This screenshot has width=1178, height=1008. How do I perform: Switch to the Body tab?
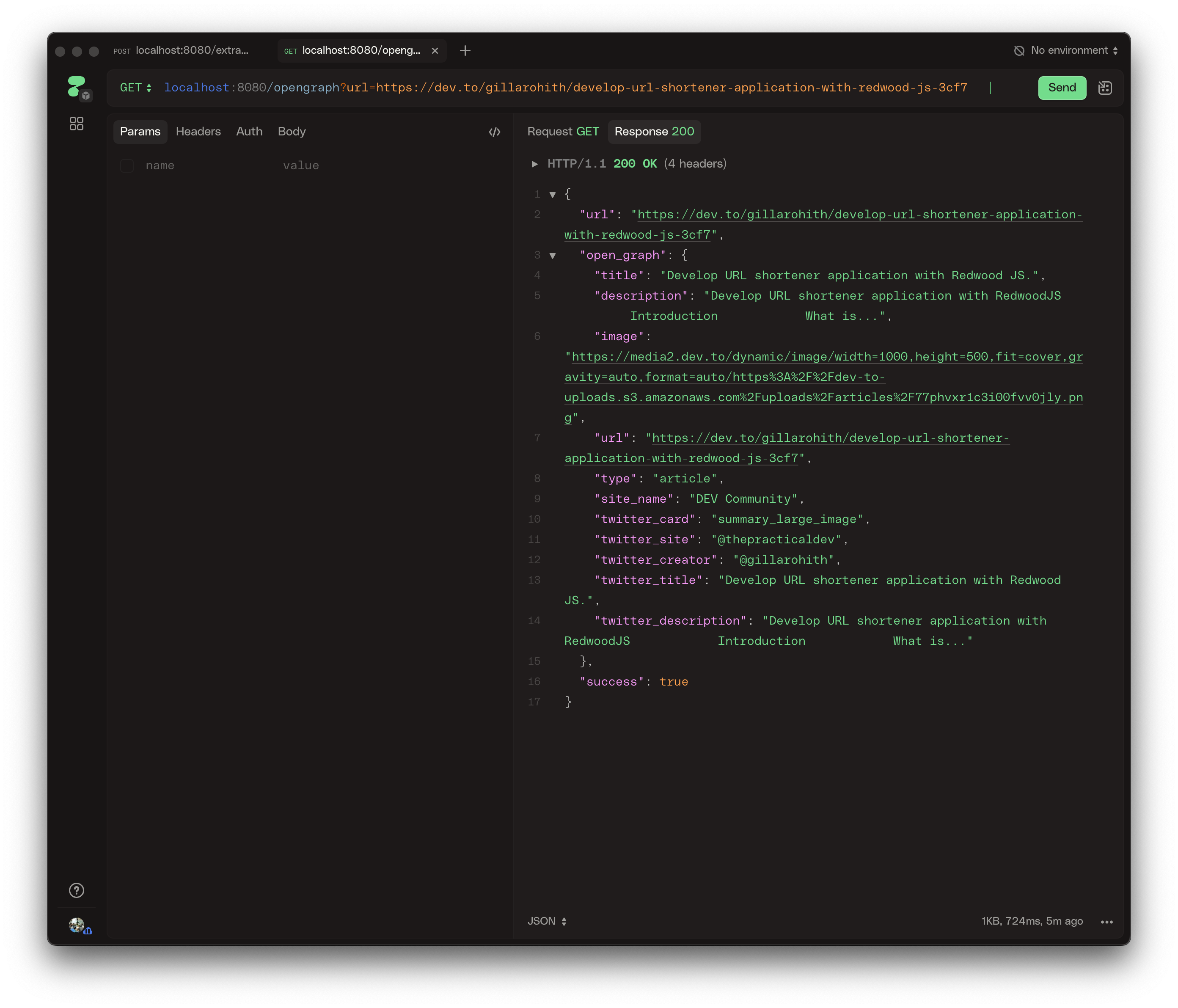tap(292, 131)
